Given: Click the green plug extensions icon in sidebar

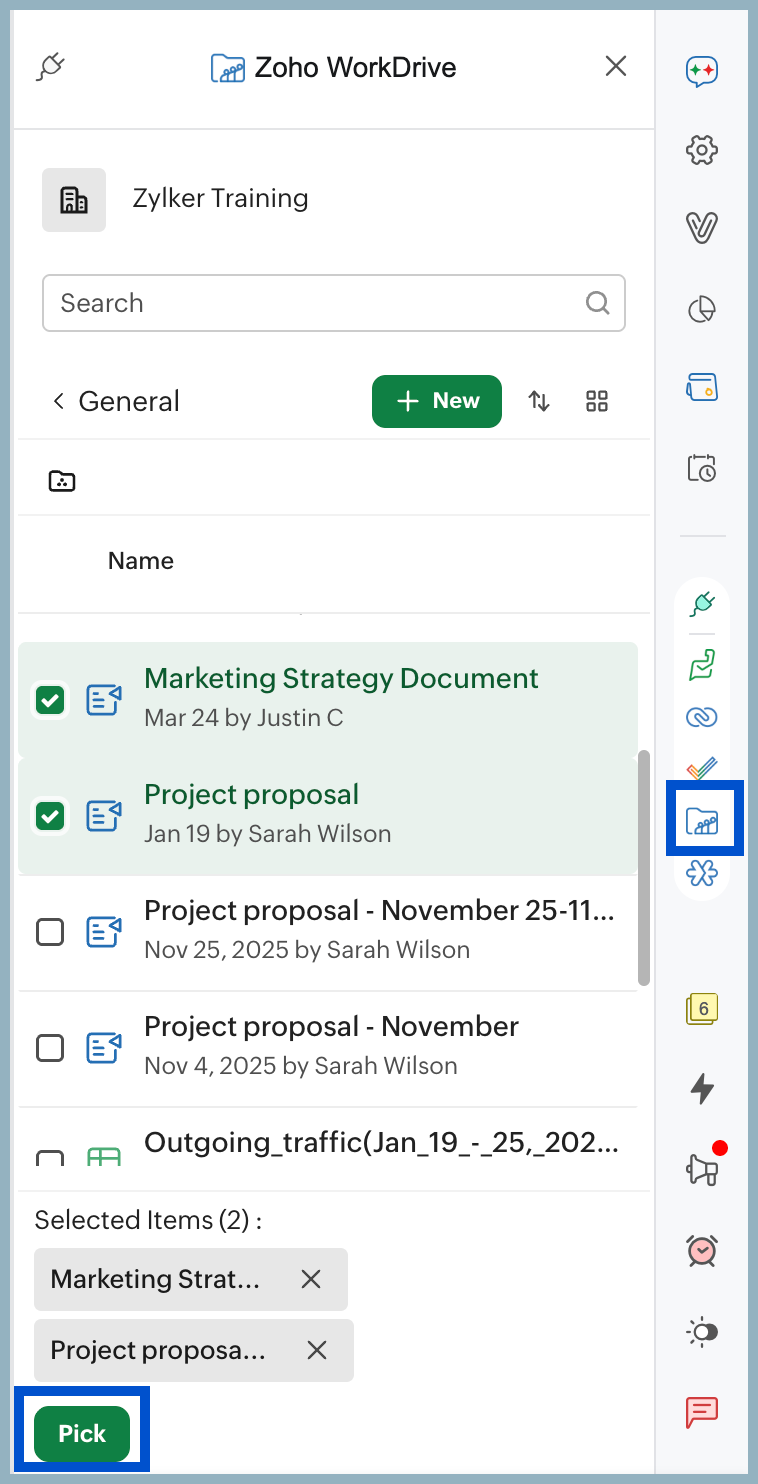Looking at the screenshot, I should point(702,604).
